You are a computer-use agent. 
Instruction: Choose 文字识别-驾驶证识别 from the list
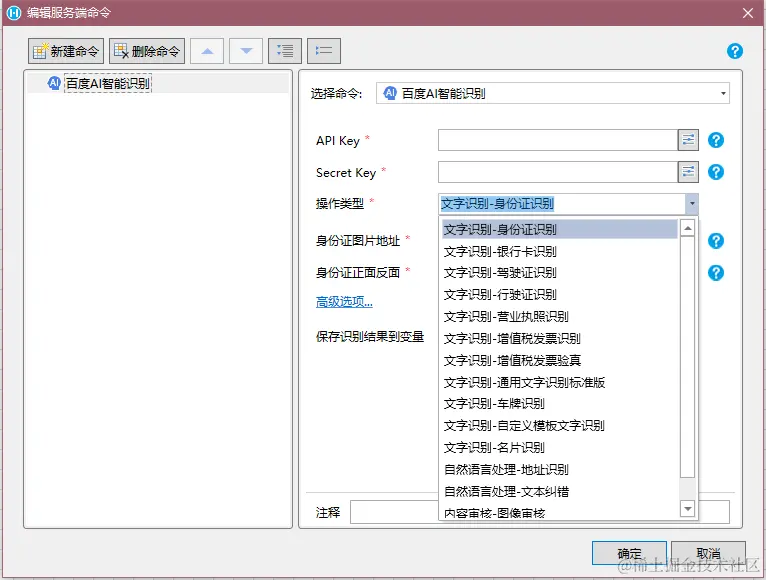click(x=560, y=273)
